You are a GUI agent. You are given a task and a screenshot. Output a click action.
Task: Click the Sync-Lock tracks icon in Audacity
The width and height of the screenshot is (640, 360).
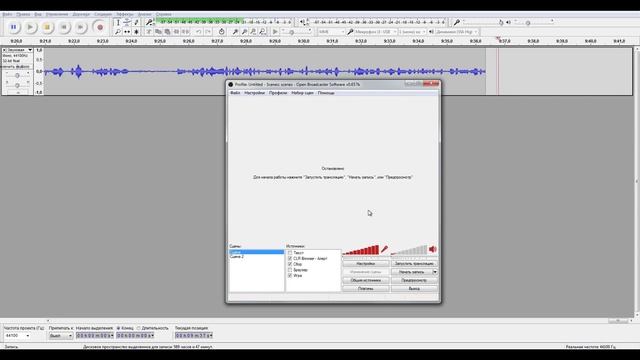click(x=221, y=31)
